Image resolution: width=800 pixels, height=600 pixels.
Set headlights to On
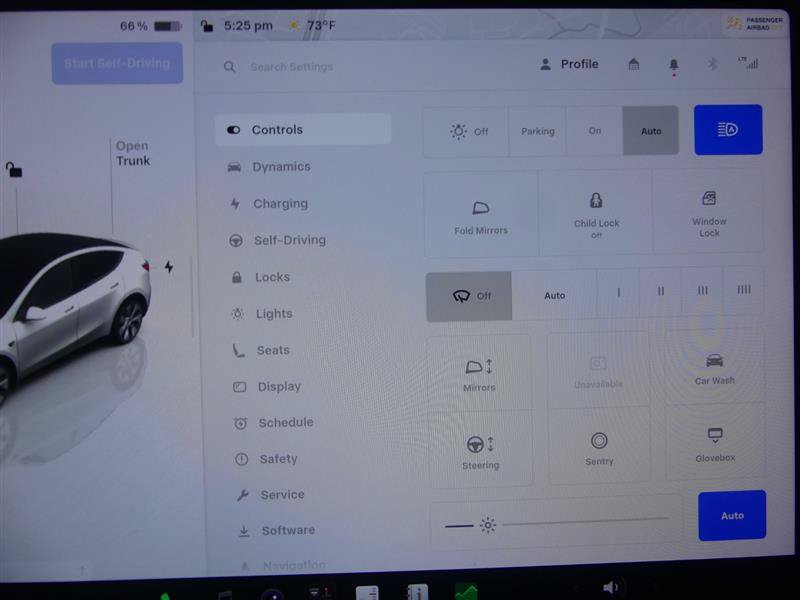[x=594, y=131]
